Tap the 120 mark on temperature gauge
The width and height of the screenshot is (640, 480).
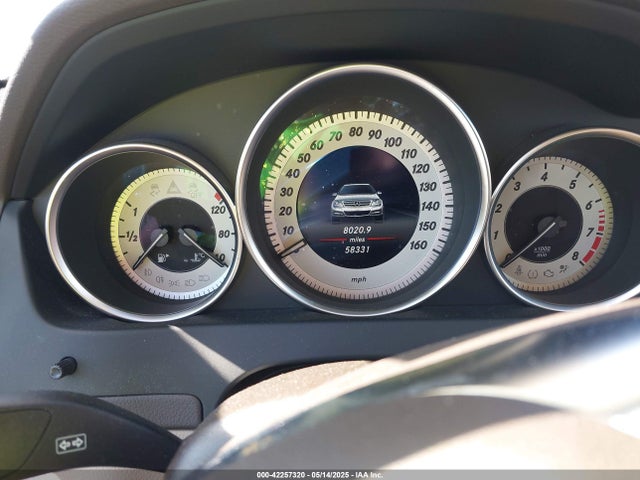pos(219,210)
